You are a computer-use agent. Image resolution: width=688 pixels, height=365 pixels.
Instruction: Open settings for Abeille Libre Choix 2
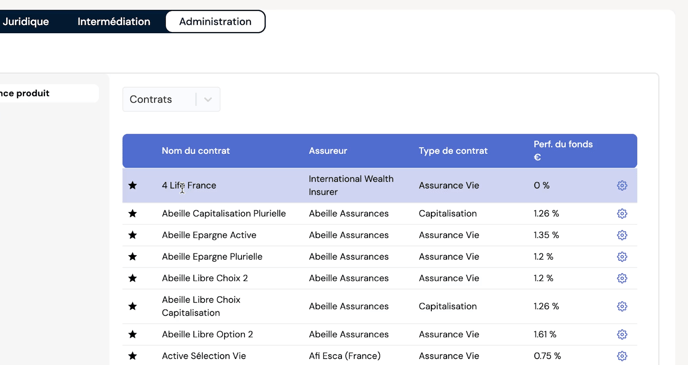(x=622, y=278)
